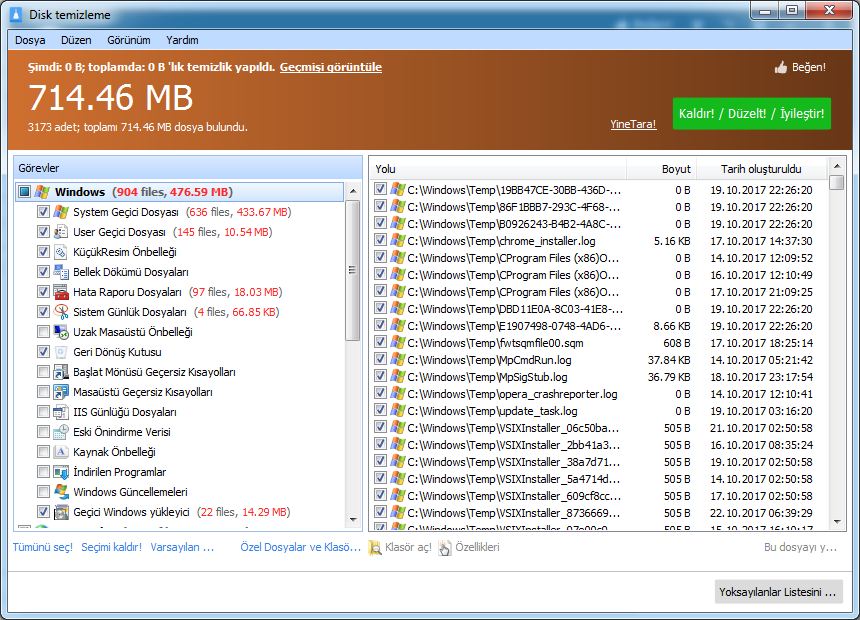Click the file icon for MpCmdRun.log
The height and width of the screenshot is (620, 860).
[x=398, y=359]
